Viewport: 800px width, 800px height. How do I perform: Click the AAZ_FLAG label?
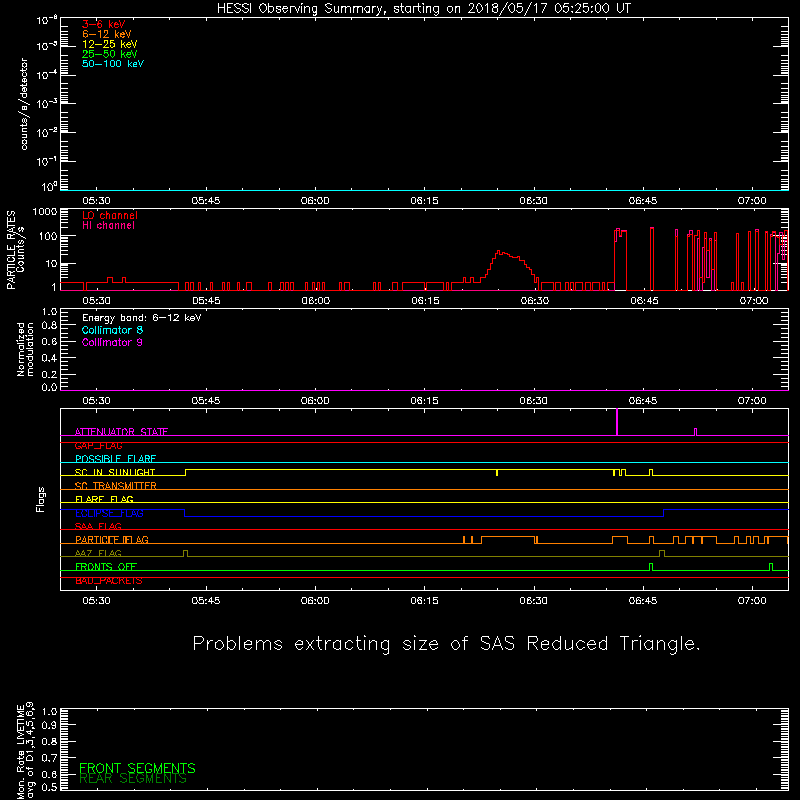(x=98, y=553)
